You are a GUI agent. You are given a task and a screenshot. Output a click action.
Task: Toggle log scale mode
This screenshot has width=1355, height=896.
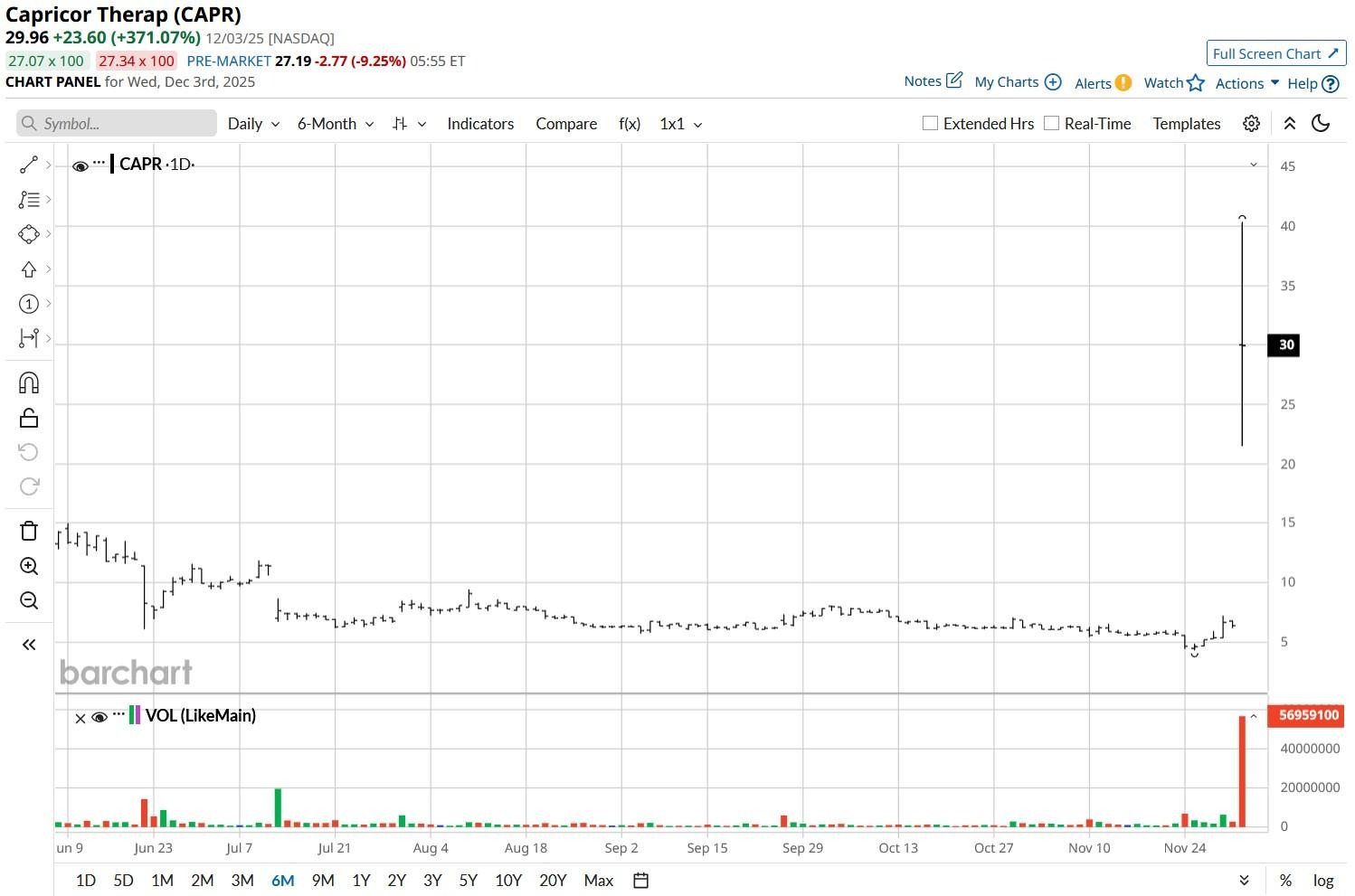point(1323,881)
